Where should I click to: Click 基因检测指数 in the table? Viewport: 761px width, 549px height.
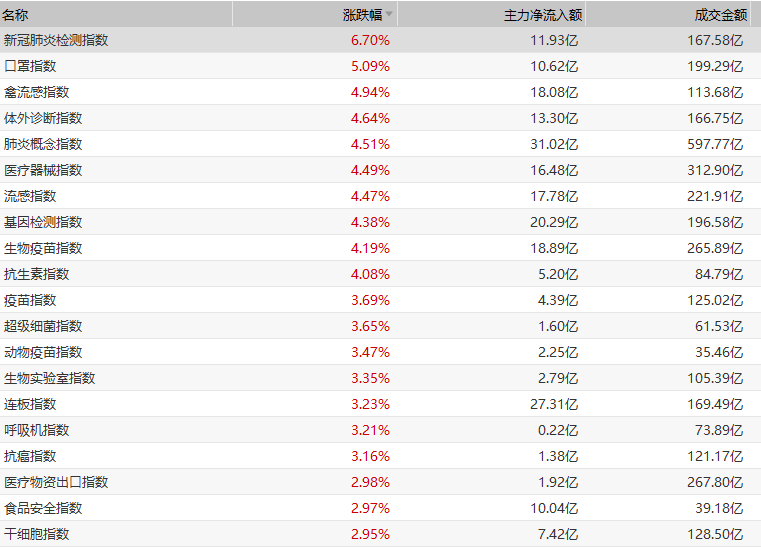(43, 223)
